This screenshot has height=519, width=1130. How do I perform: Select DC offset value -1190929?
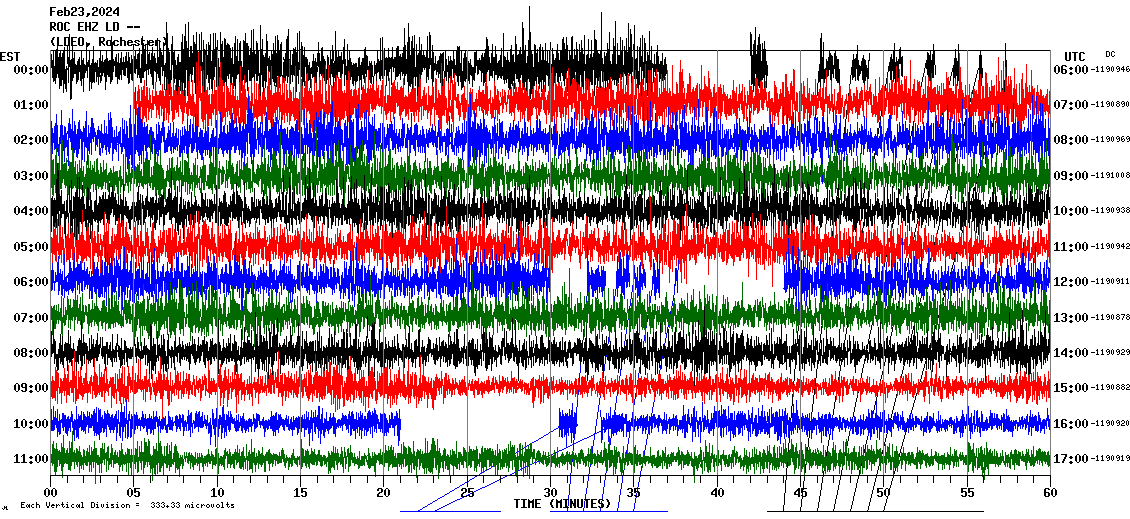pos(1109,352)
